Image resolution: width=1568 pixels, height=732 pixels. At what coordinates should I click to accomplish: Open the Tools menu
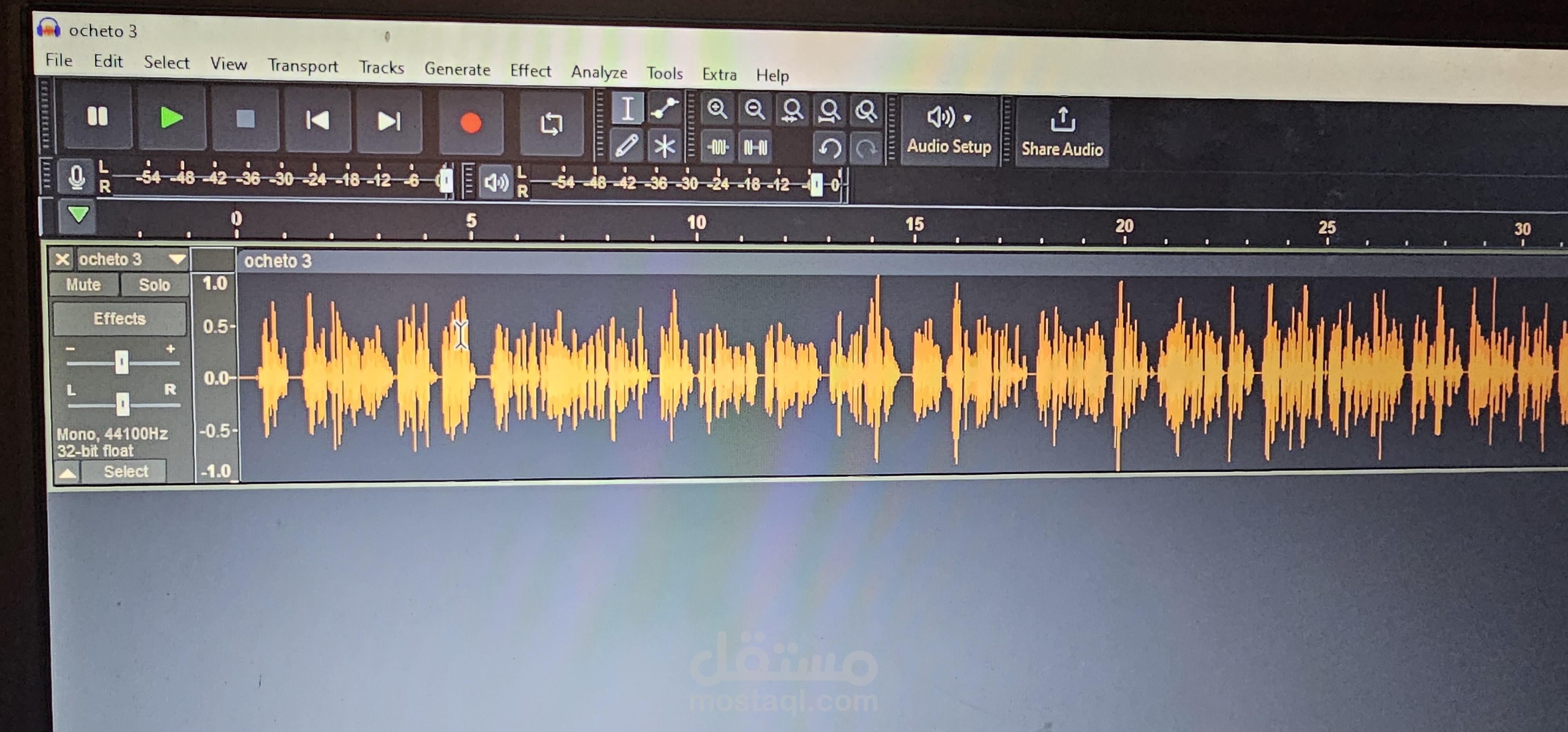coord(664,74)
